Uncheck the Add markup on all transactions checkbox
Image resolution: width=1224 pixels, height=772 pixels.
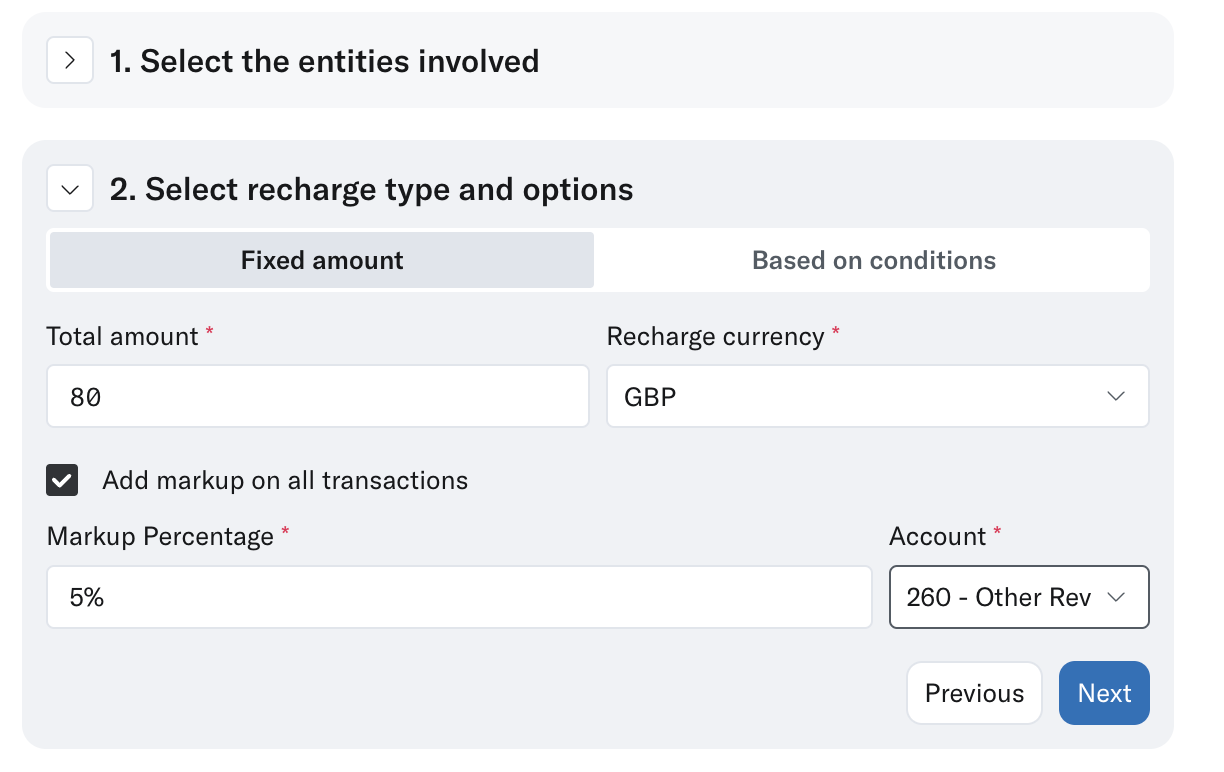[x=62, y=481]
